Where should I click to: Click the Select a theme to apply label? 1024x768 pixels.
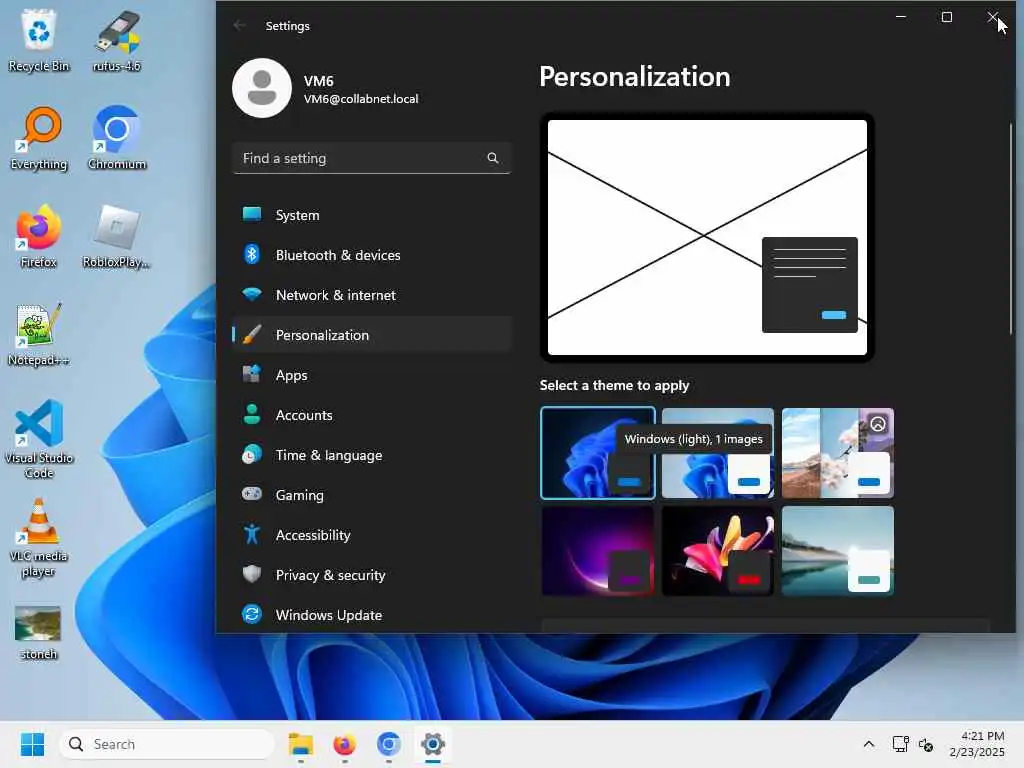(615, 385)
